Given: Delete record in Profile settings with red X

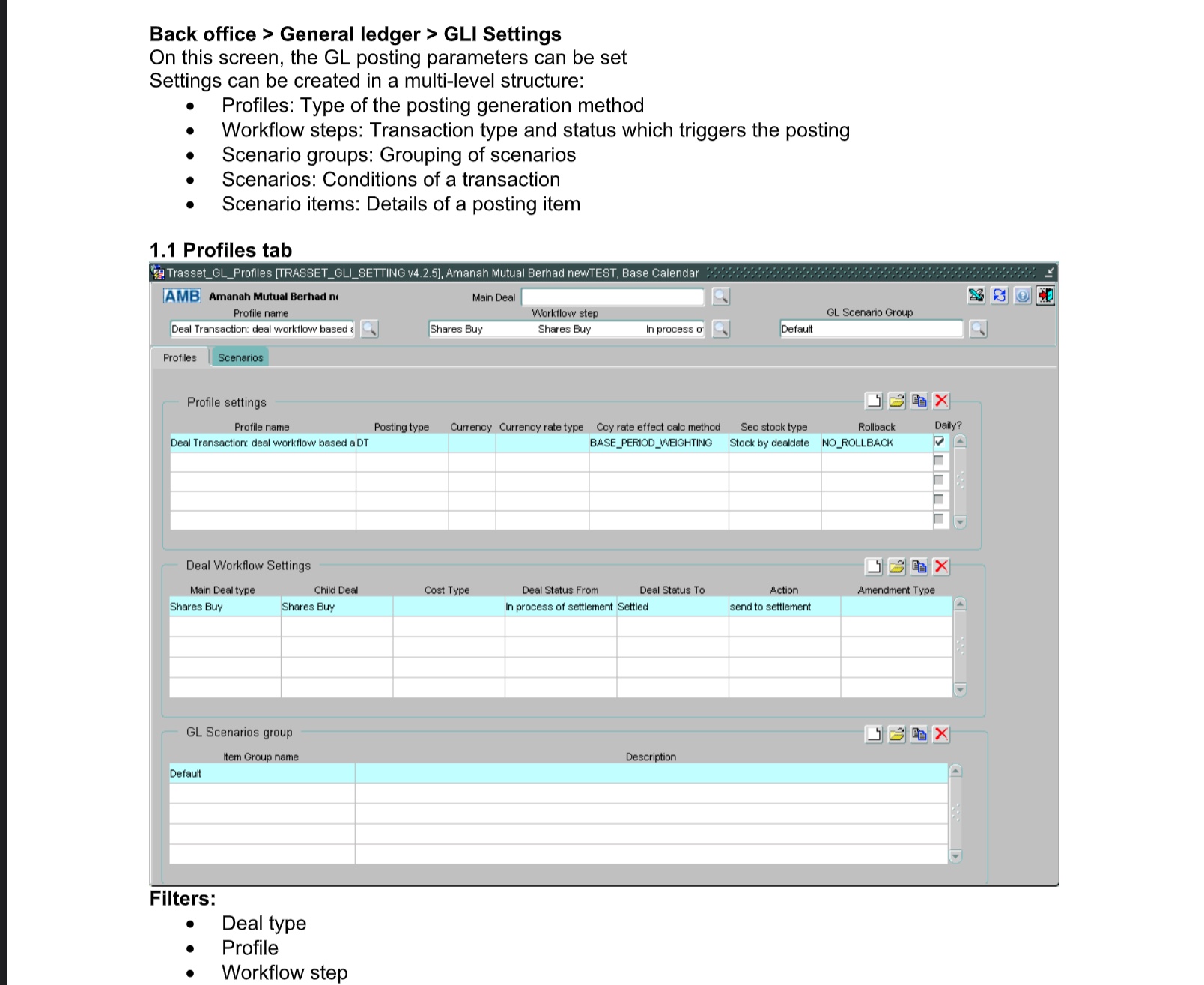Looking at the screenshot, I should 942,401.
